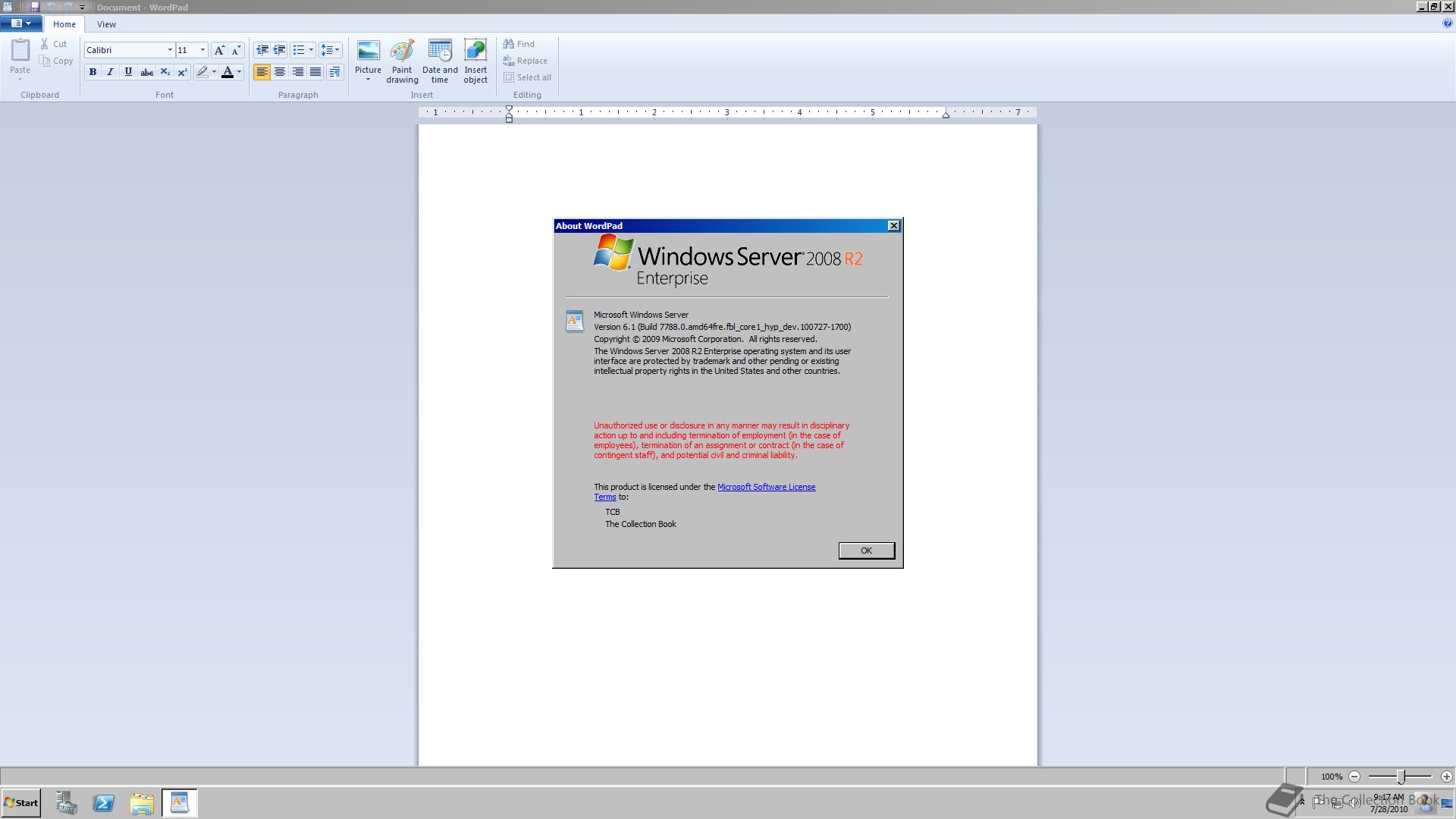Click OK in About WordPad dialog
1456x819 pixels.
click(x=867, y=551)
